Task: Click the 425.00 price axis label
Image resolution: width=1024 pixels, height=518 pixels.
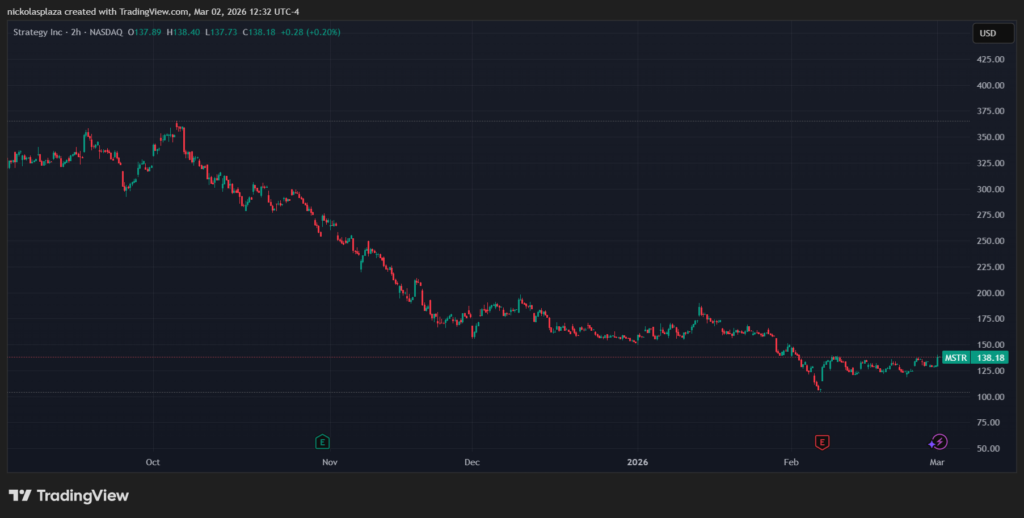Action: [989, 59]
